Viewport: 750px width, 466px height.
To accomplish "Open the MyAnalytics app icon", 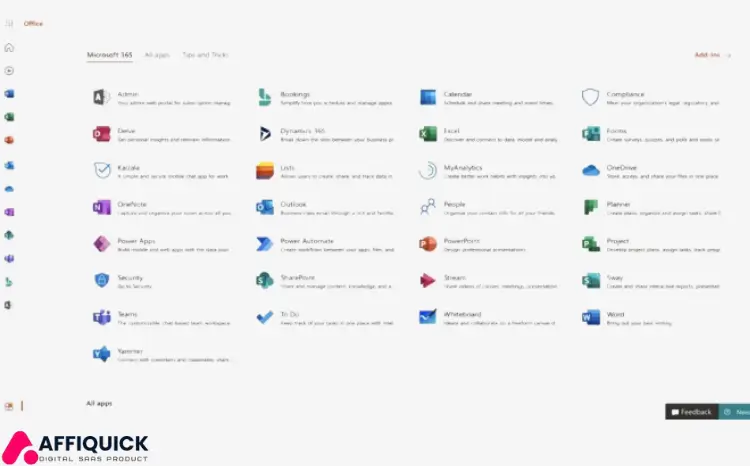I will 428,171.
